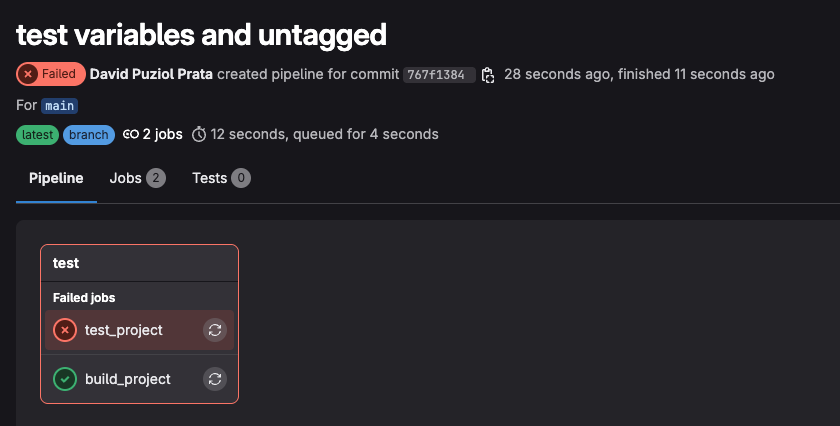Screen dimensions: 840x426
Task: Select the Pipeline tab
Action: 56,178
